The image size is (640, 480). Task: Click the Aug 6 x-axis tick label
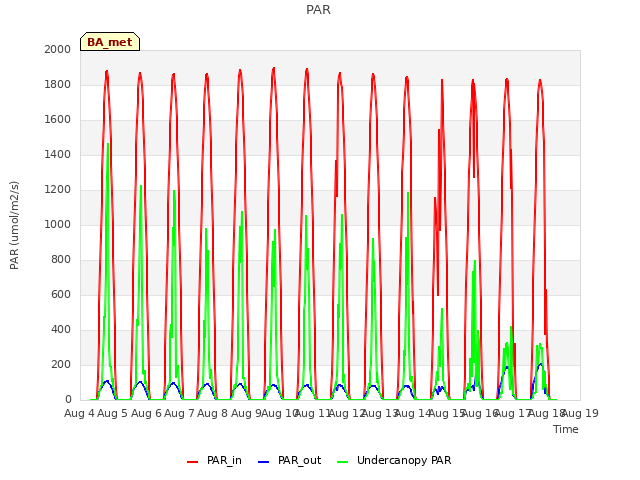pos(146,413)
